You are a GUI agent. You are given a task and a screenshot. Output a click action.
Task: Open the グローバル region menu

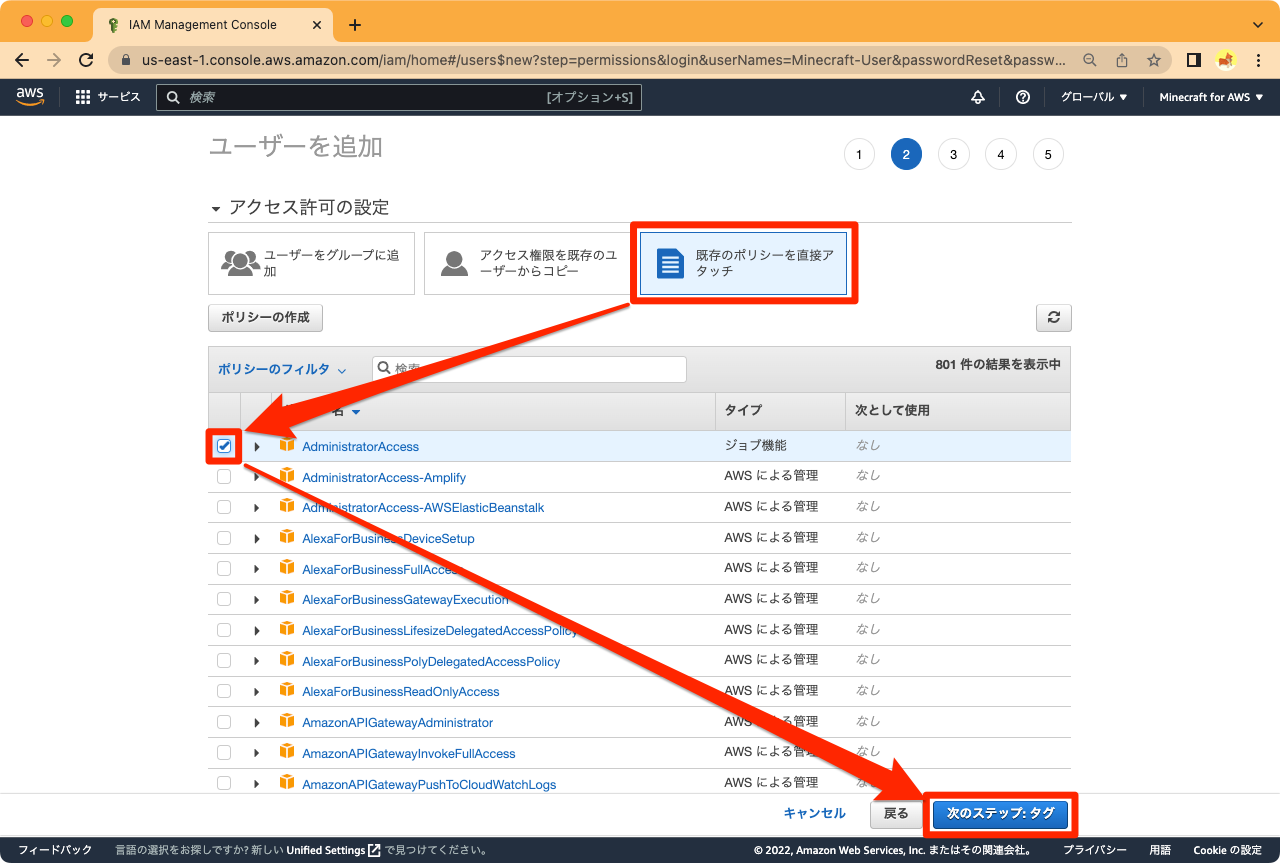[1093, 96]
